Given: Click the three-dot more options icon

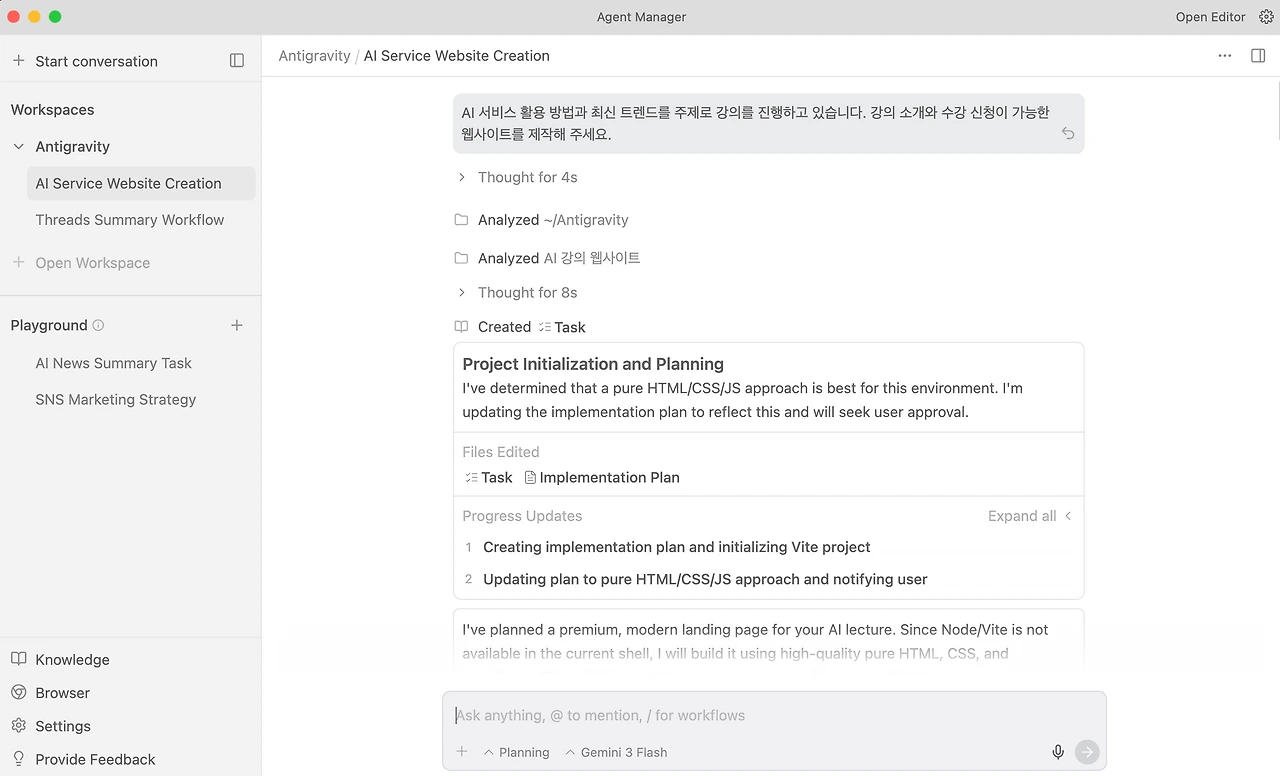Looking at the screenshot, I should pyautogui.click(x=1225, y=56).
